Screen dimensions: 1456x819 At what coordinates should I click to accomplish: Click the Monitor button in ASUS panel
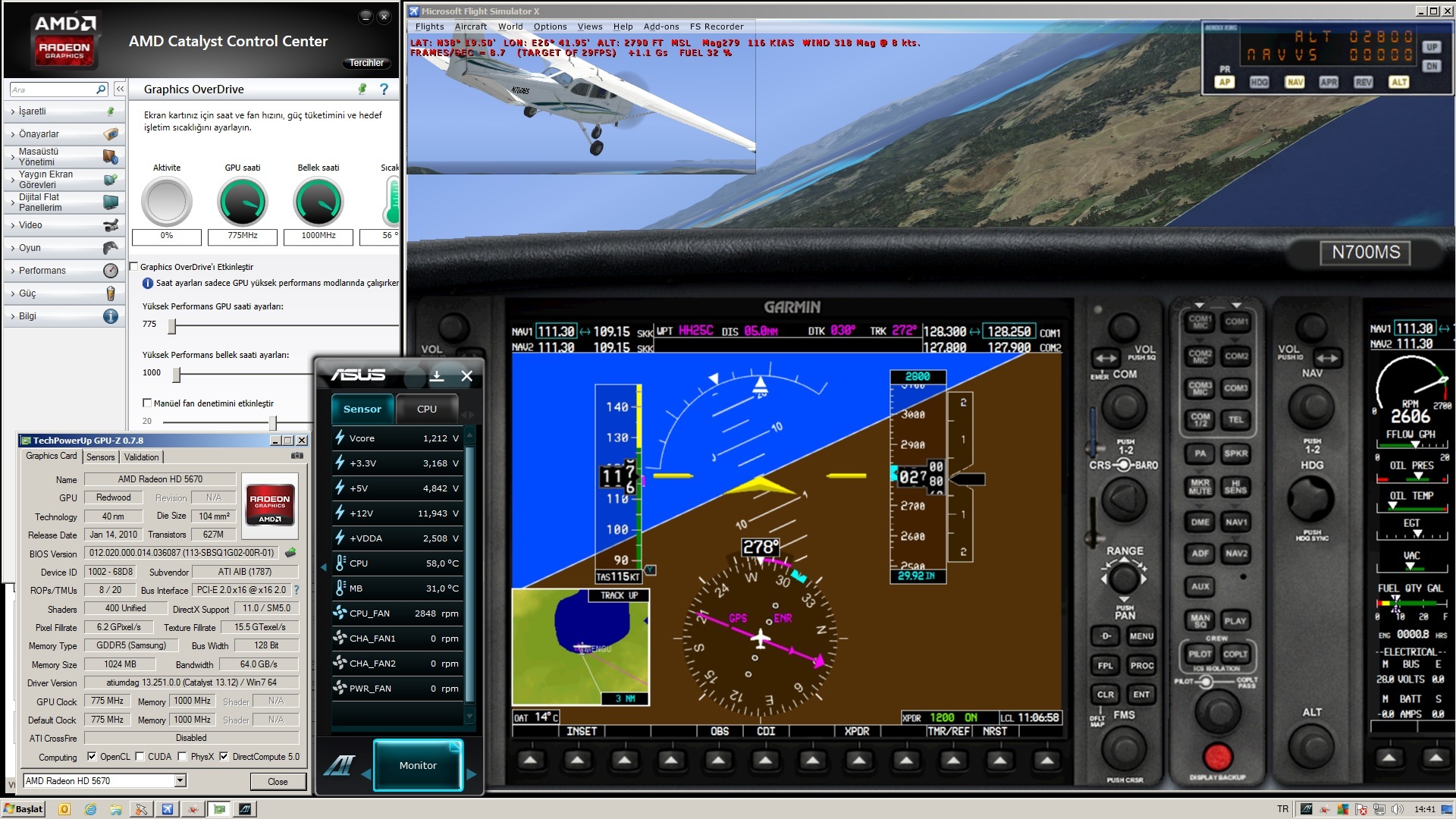click(418, 765)
